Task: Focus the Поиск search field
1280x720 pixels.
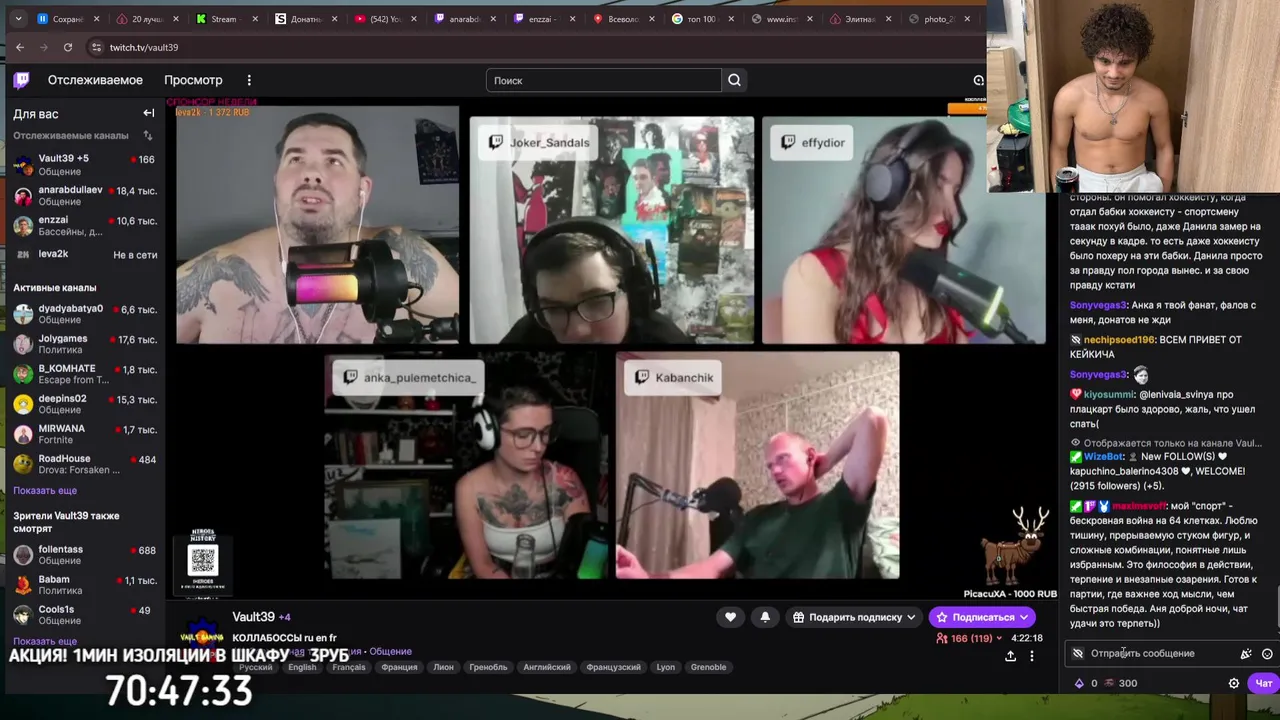Action: (x=603, y=80)
